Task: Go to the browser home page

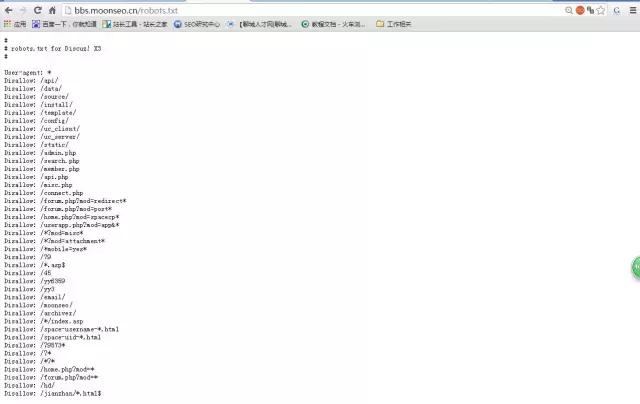Action: 52,10
